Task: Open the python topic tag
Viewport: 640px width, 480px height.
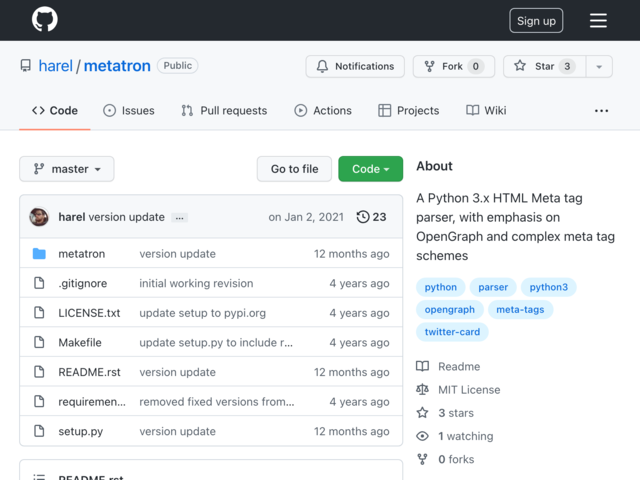Action: [440, 287]
